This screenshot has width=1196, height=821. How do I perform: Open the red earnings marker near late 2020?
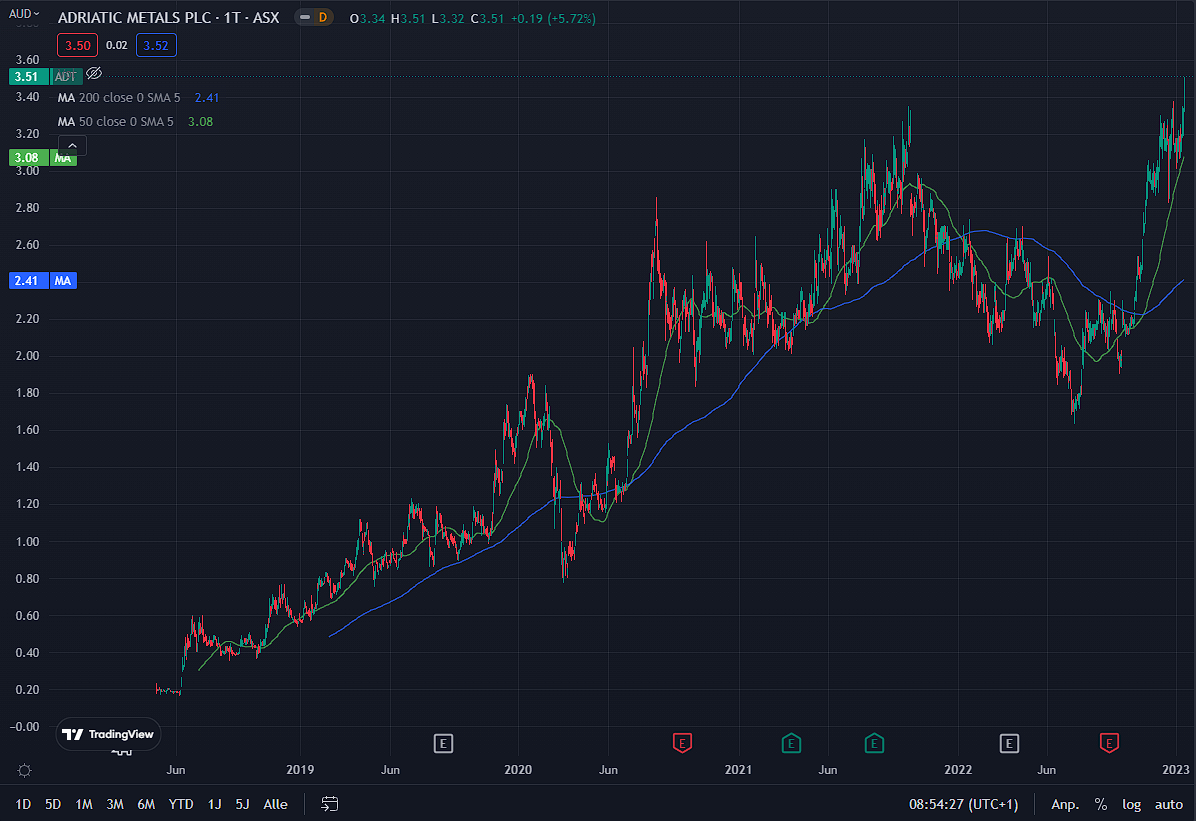[682, 742]
